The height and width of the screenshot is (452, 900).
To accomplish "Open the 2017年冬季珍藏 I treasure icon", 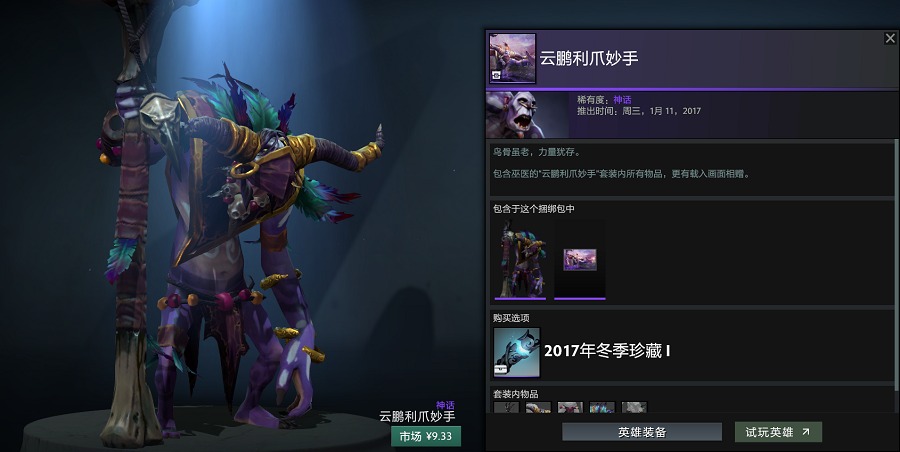I will pos(517,352).
